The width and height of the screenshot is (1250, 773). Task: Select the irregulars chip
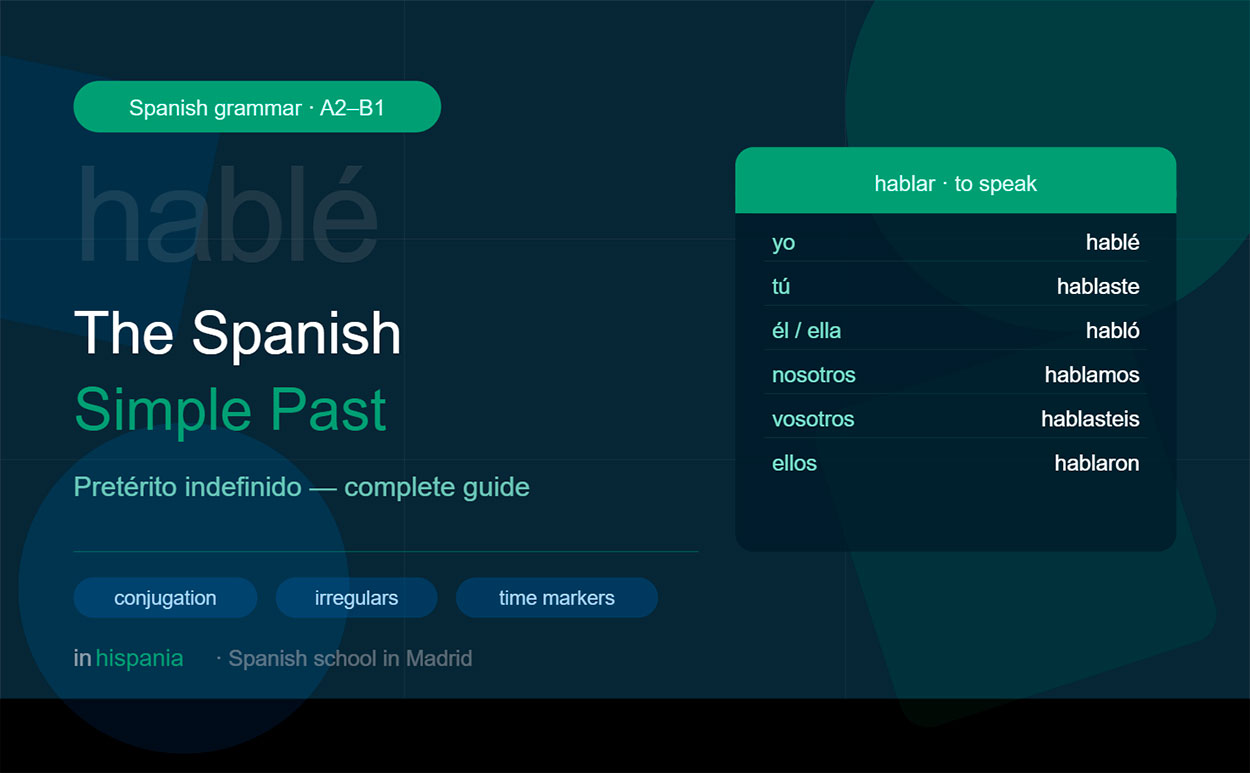tap(356, 597)
